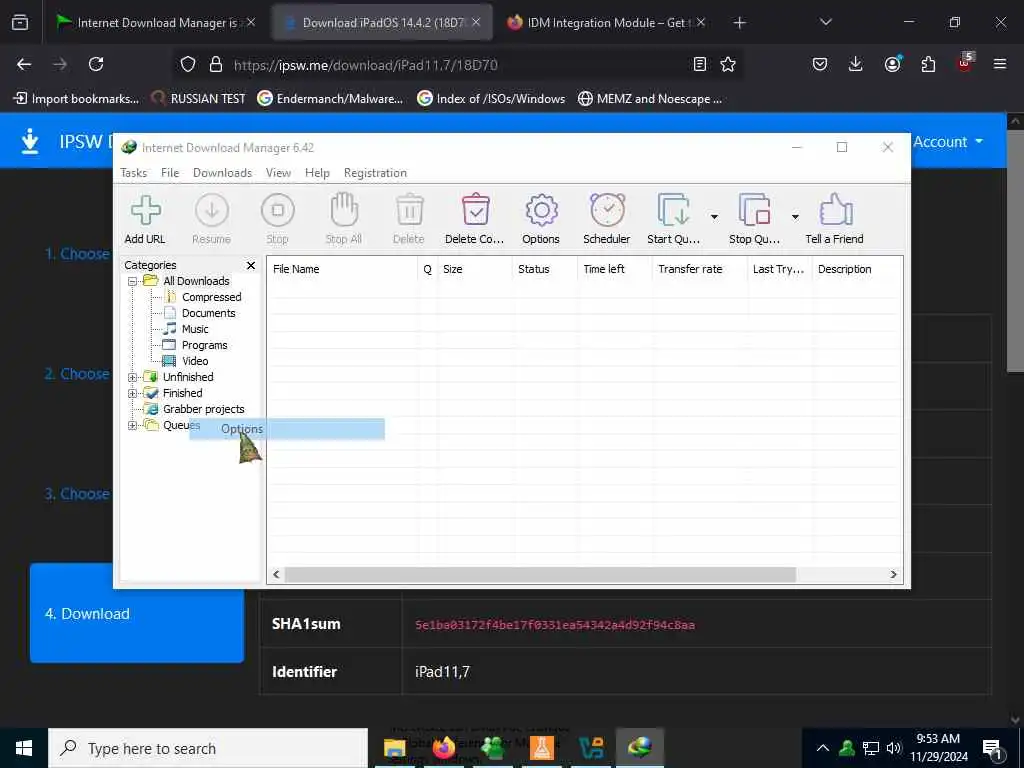
Task: Switch to Internet Download Manager browser tab
Action: click(155, 23)
